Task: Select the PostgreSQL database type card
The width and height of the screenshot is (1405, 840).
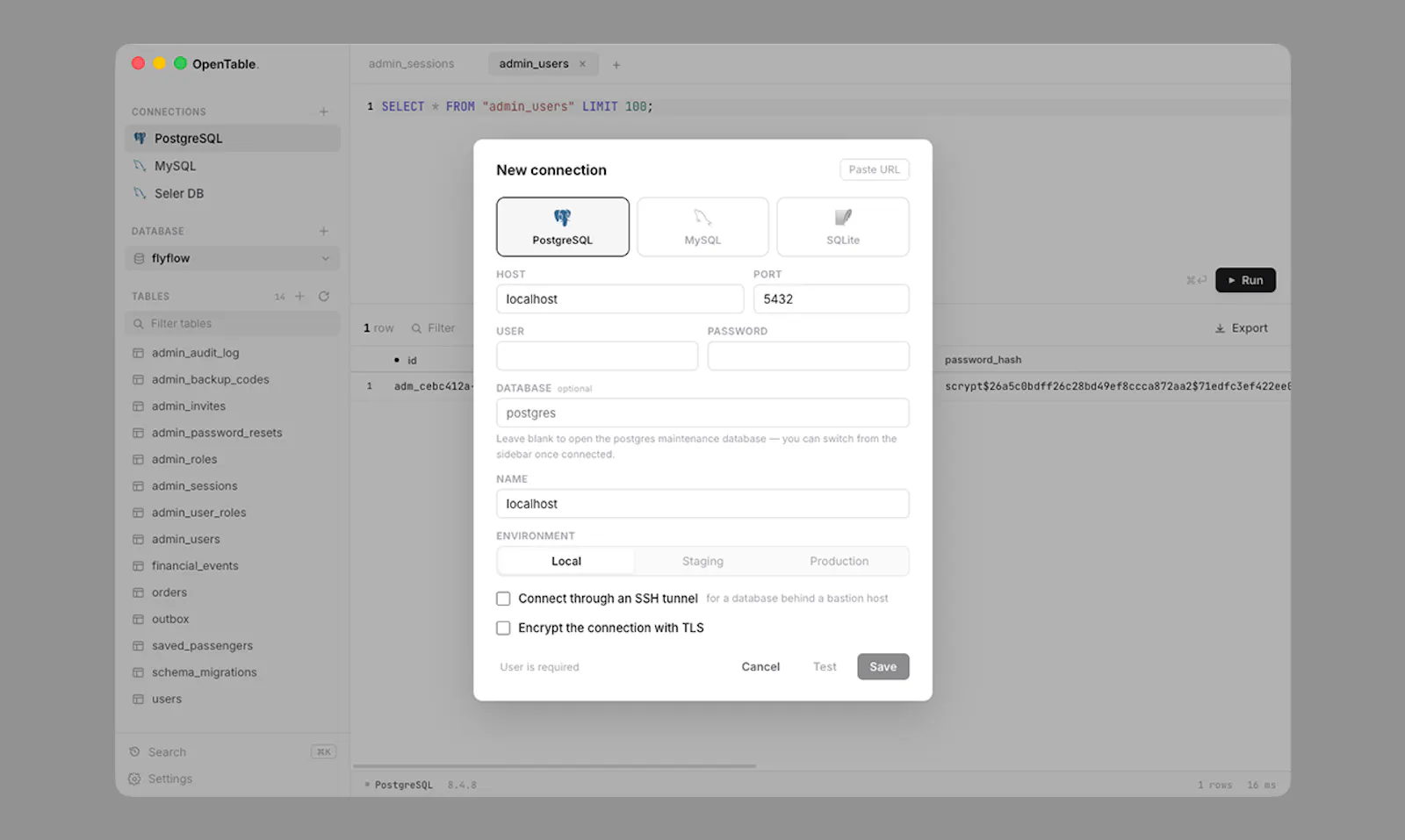Action: tap(562, 226)
